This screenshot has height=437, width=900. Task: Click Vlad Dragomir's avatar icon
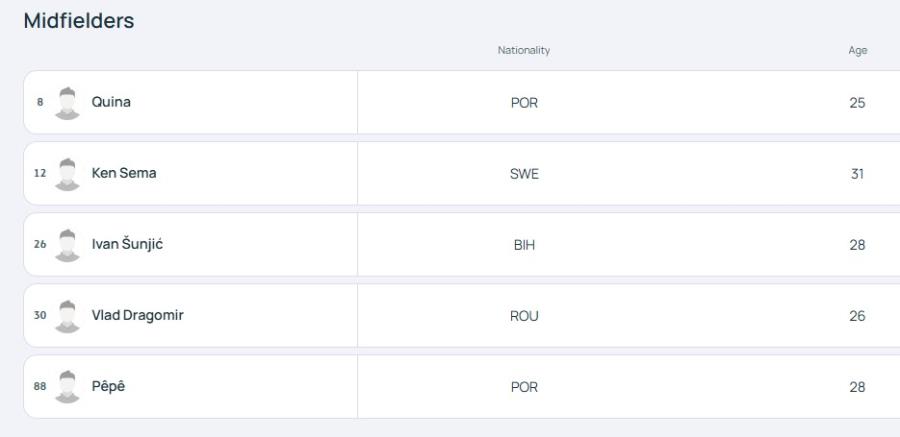pyautogui.click(x=67, y=316)
